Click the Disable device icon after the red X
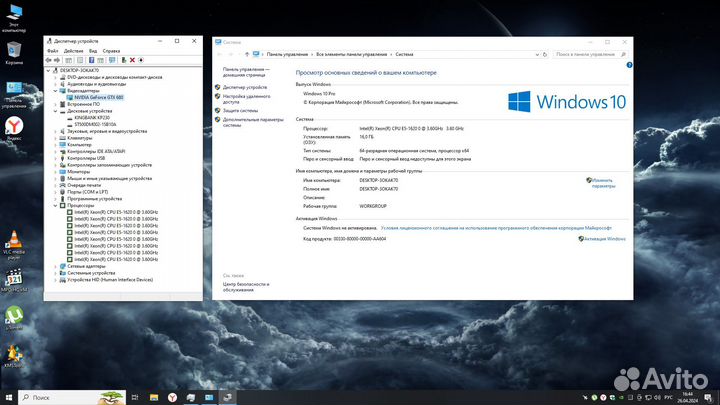720x405 pixels. pyautogui.click(x=141, y=60)
